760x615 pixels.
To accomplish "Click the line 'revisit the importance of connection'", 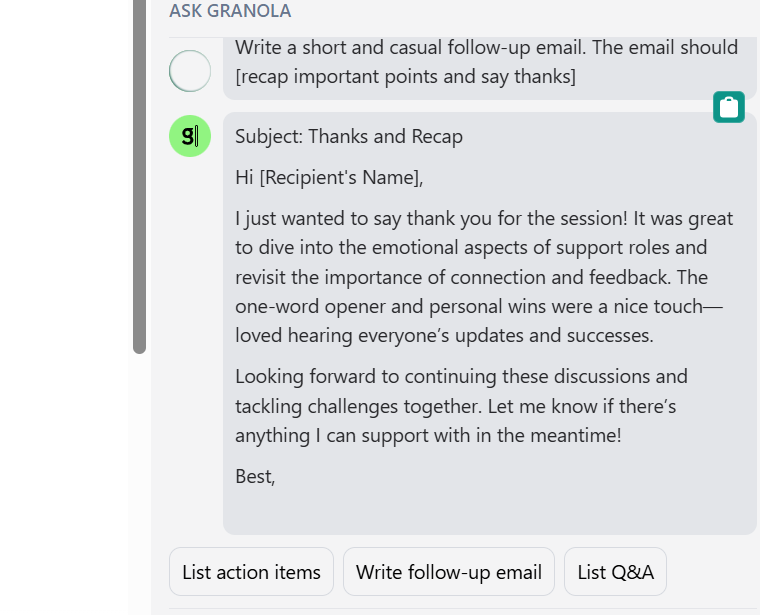I will 471,277.
